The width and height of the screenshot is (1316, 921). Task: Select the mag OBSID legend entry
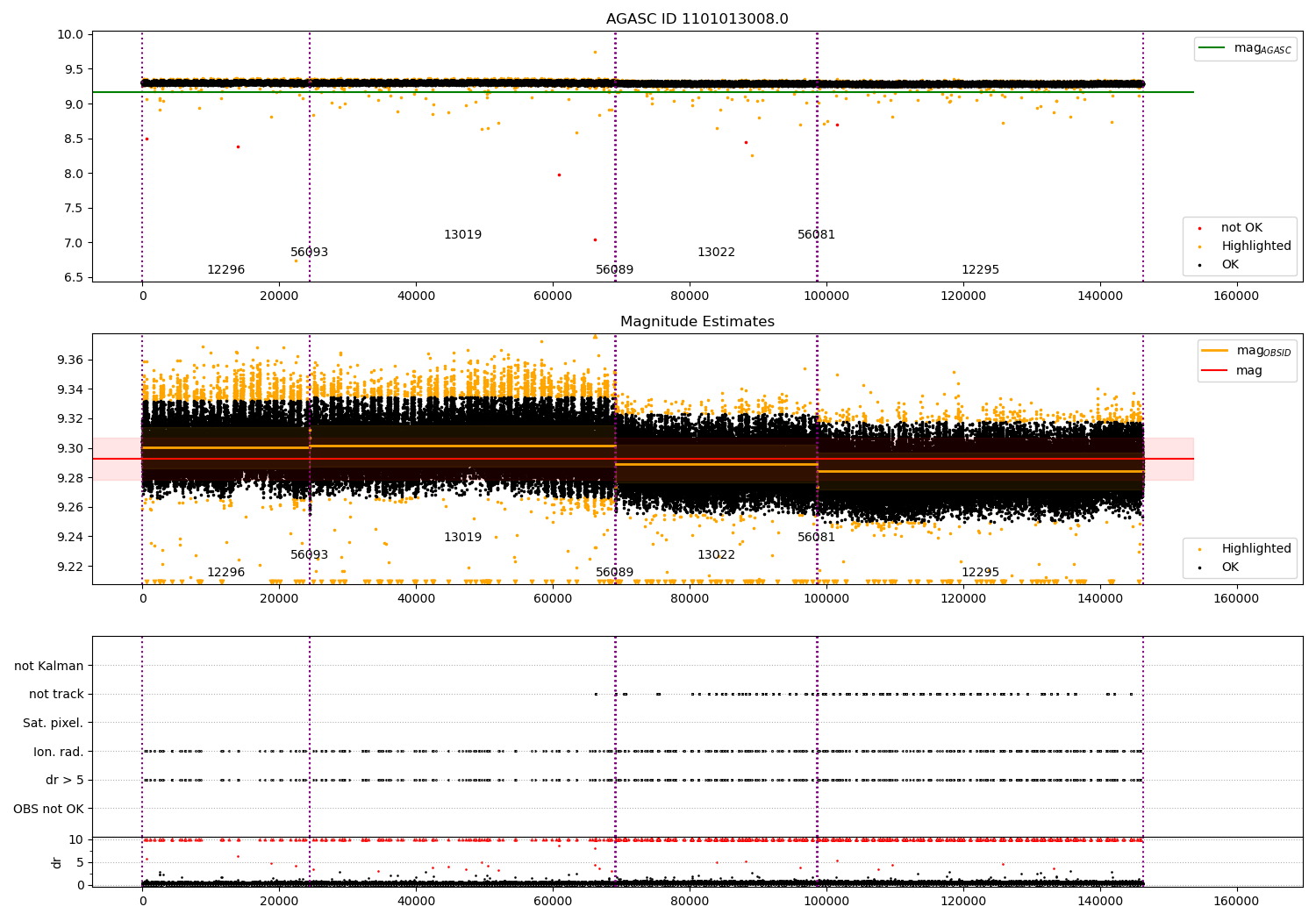[x=1247, y=351]
